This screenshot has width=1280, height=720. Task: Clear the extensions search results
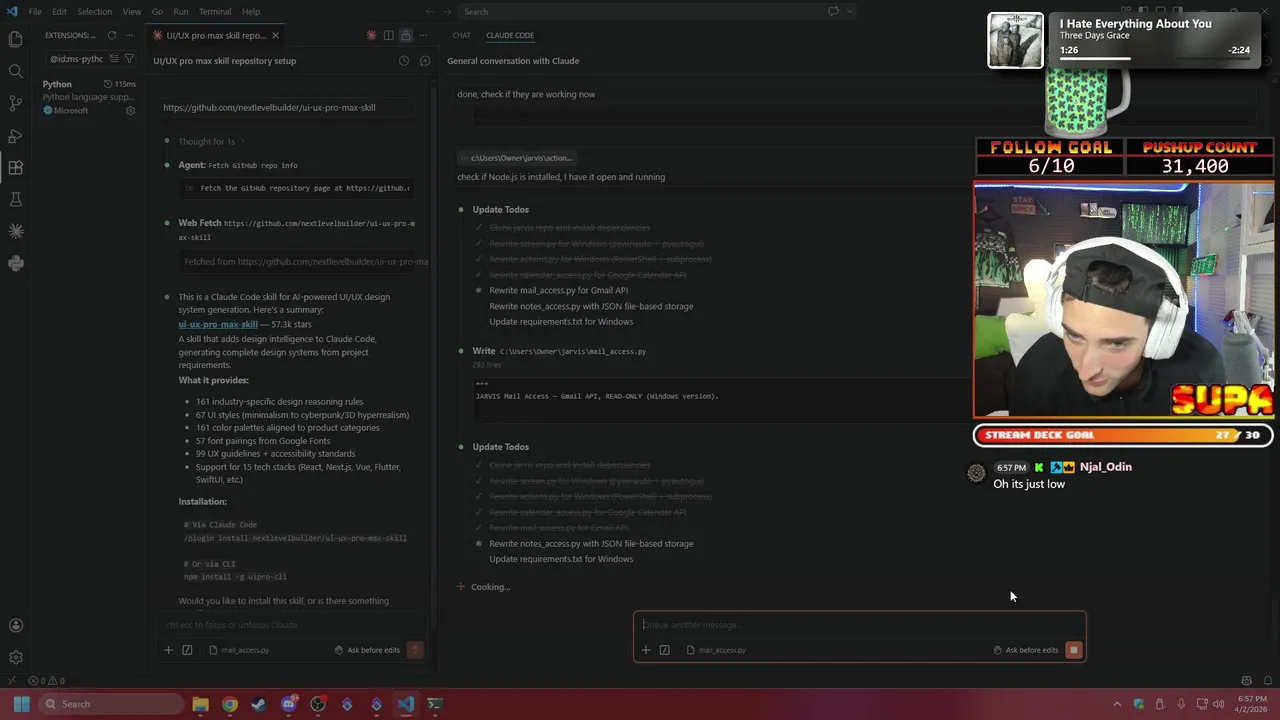pos(113,59)
